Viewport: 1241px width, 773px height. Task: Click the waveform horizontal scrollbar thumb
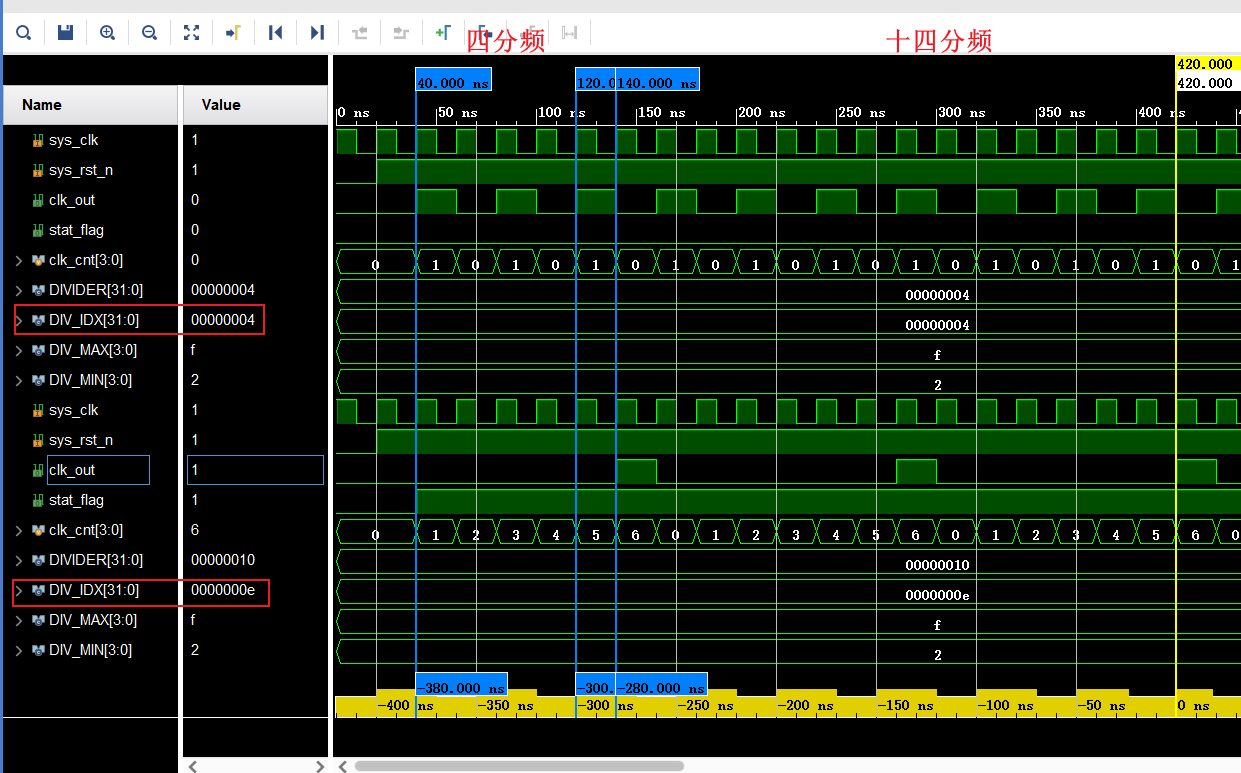click(518, 766)
